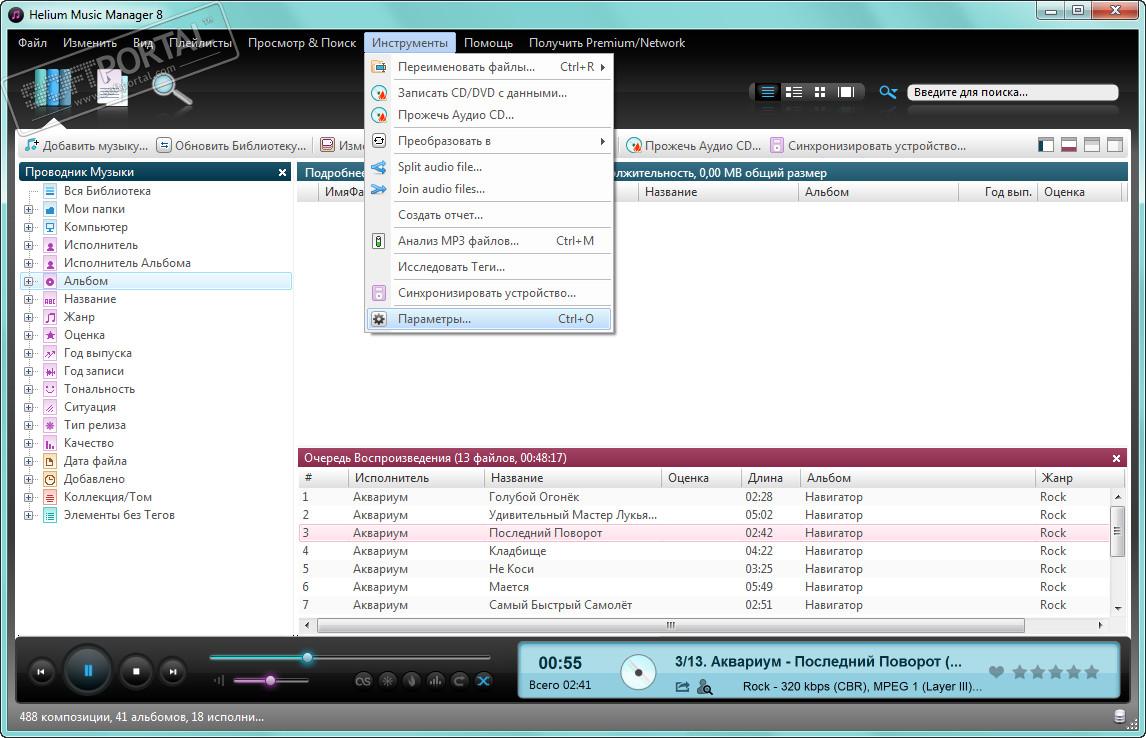Select Элементы без Тегов tree item

pyautogui.click(x=118, y=515)
